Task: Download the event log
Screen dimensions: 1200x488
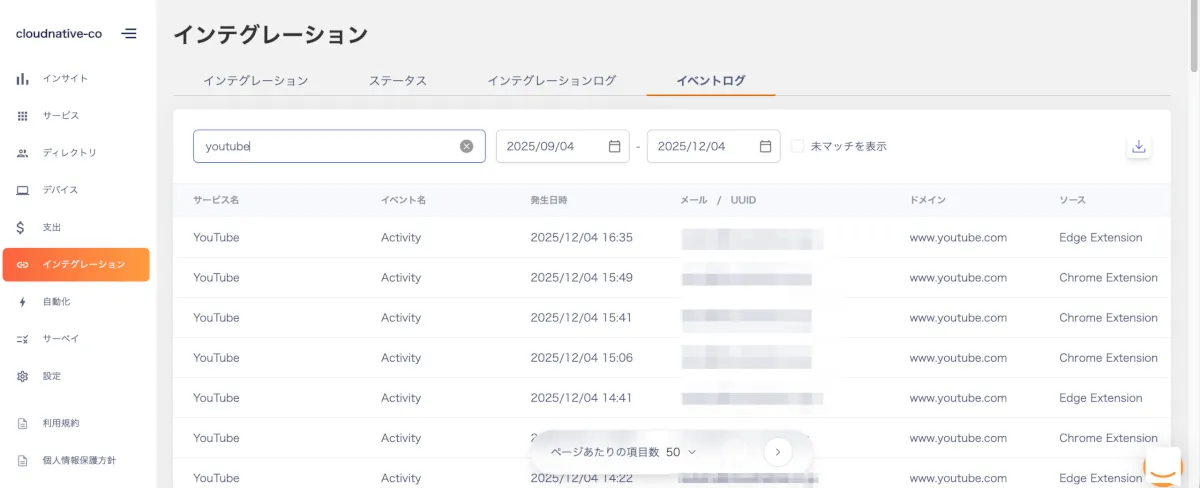Action: coord(1138,146)
